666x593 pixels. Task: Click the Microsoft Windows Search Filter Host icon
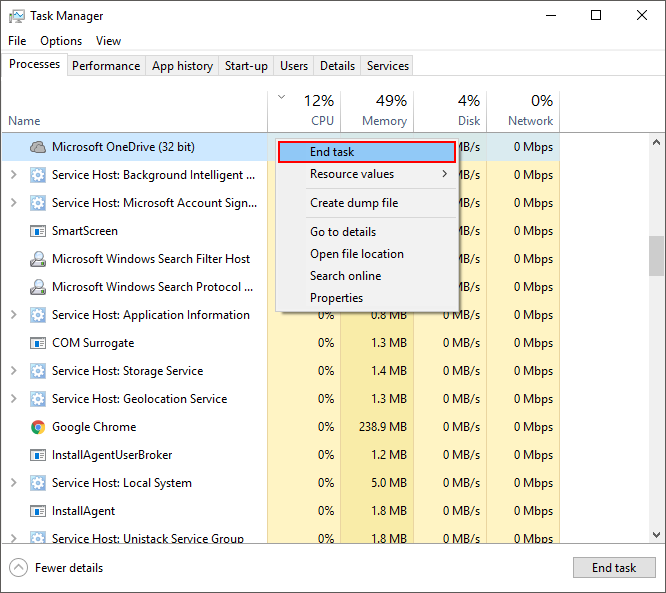click(x=38, y=259)
